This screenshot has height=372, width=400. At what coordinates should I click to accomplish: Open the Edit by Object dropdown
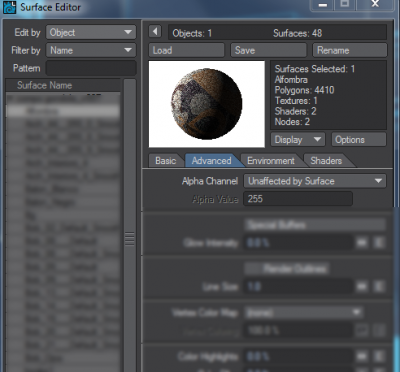(91, 32)
